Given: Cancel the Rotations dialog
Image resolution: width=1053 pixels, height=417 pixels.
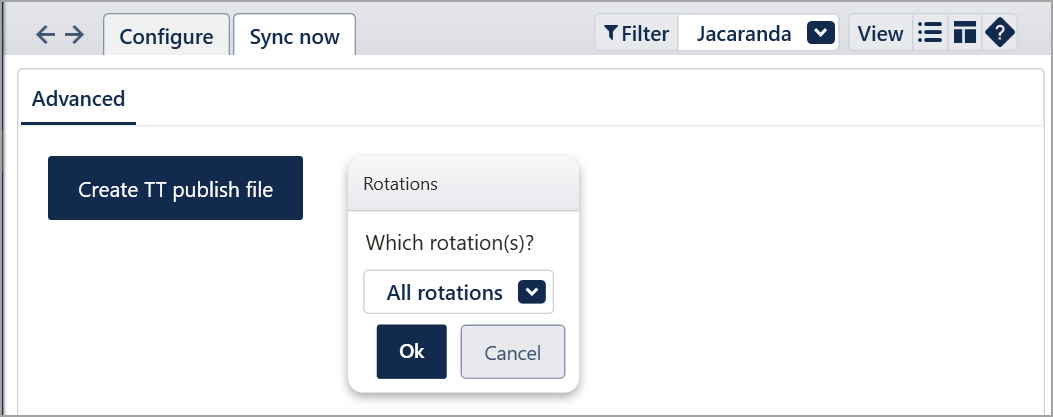Looking at the screenshot, I should [512, 352].
